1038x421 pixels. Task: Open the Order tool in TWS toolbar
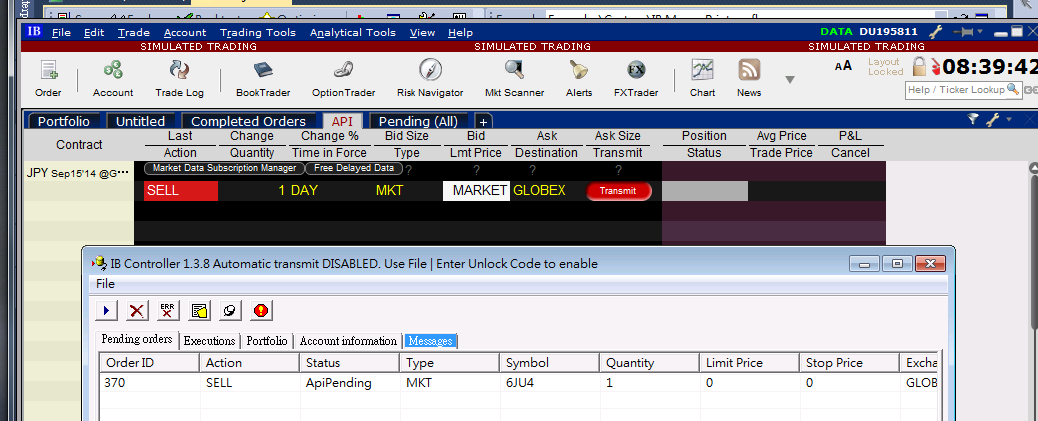pos(48,78)
